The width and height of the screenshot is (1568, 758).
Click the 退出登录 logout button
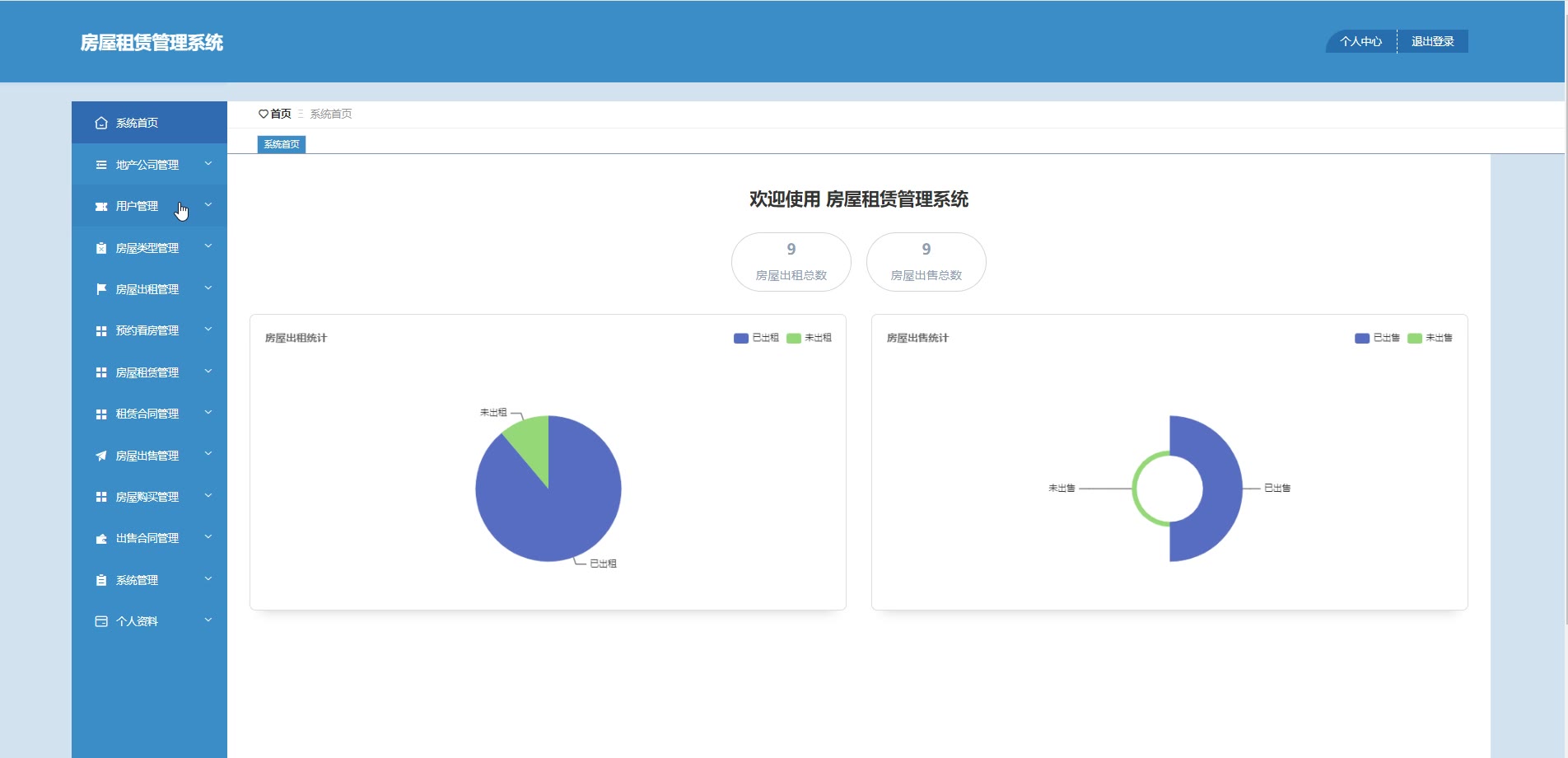click(x=1433, y=41)
